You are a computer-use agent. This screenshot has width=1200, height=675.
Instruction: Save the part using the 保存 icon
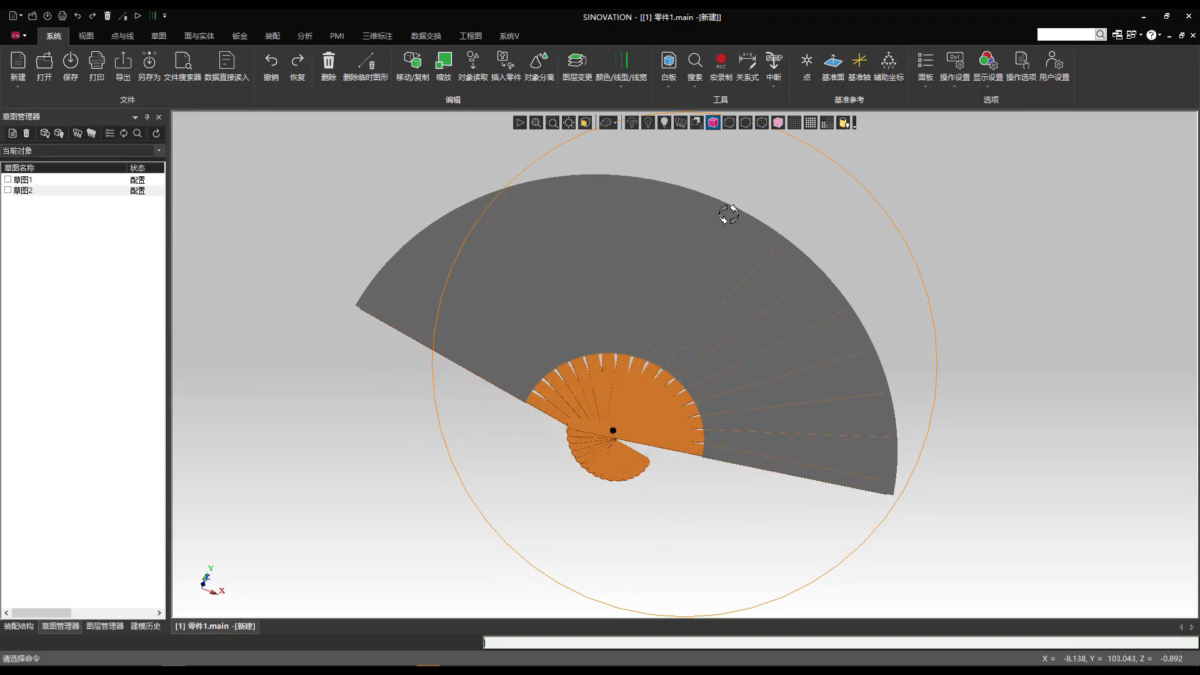coord(70,62)
